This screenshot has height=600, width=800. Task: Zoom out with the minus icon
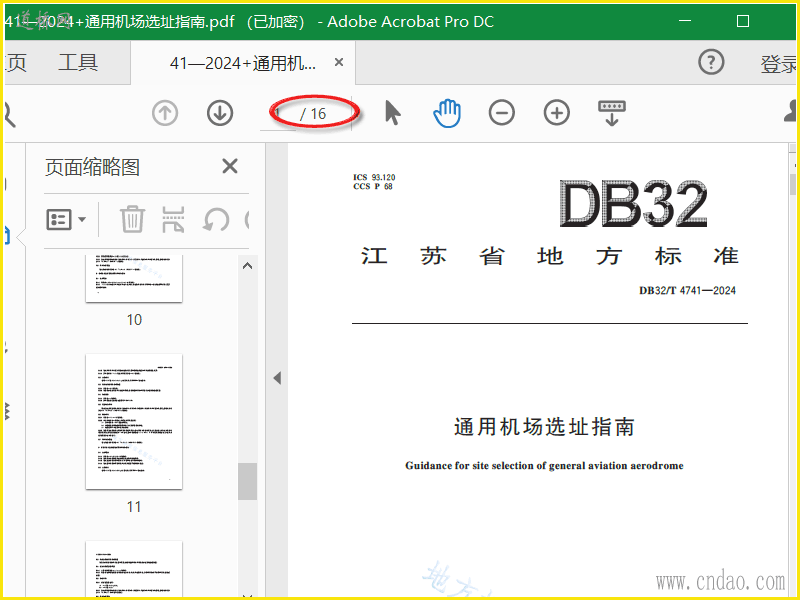coord(502,113)
